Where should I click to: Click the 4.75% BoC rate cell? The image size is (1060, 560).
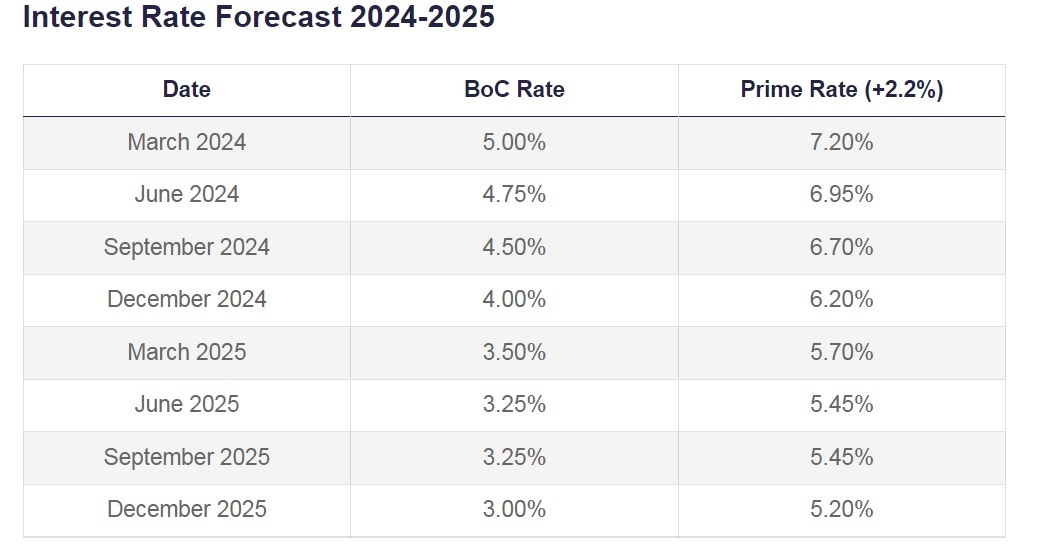514,194
